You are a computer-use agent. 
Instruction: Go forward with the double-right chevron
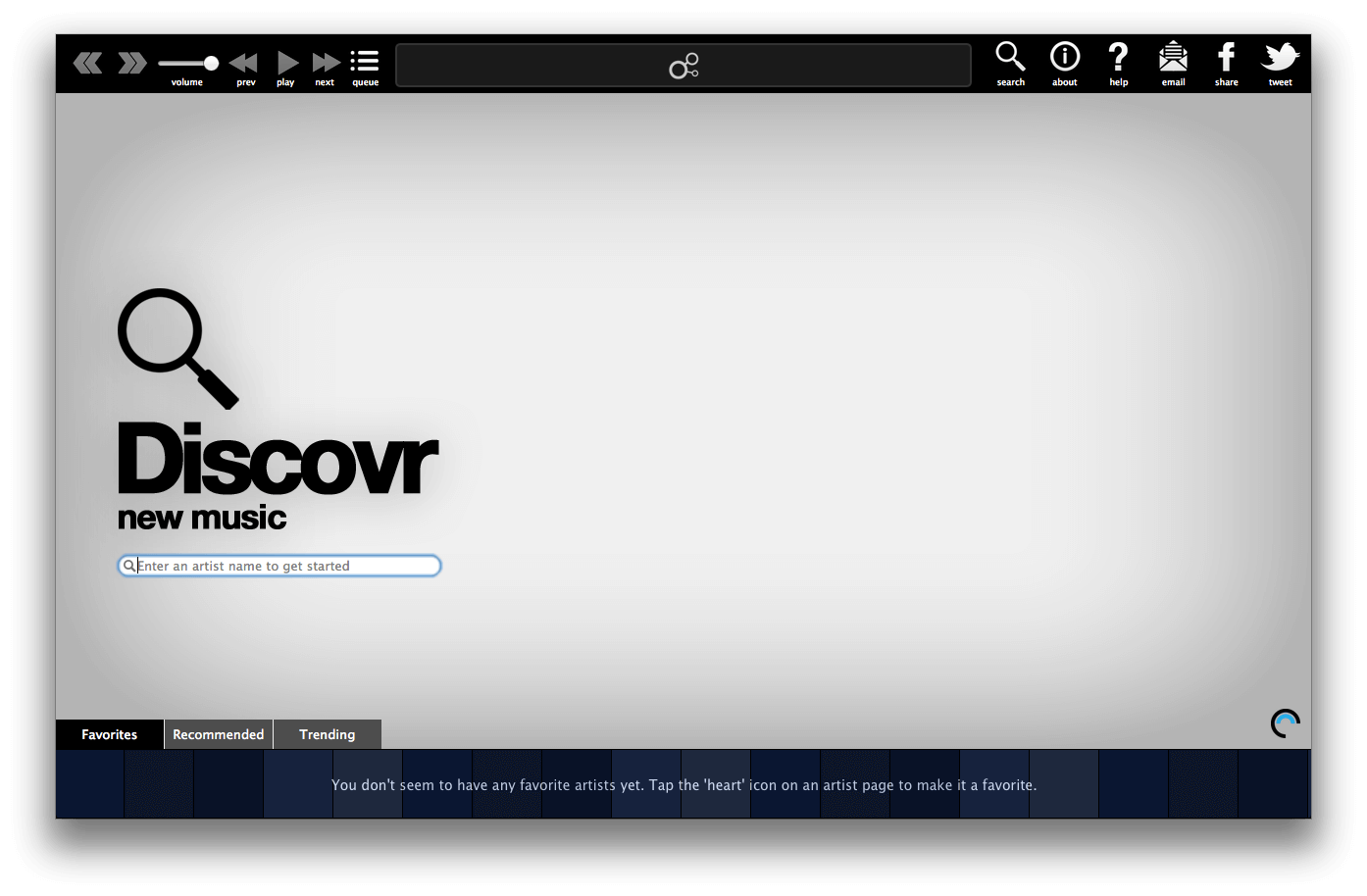(132, 64)
